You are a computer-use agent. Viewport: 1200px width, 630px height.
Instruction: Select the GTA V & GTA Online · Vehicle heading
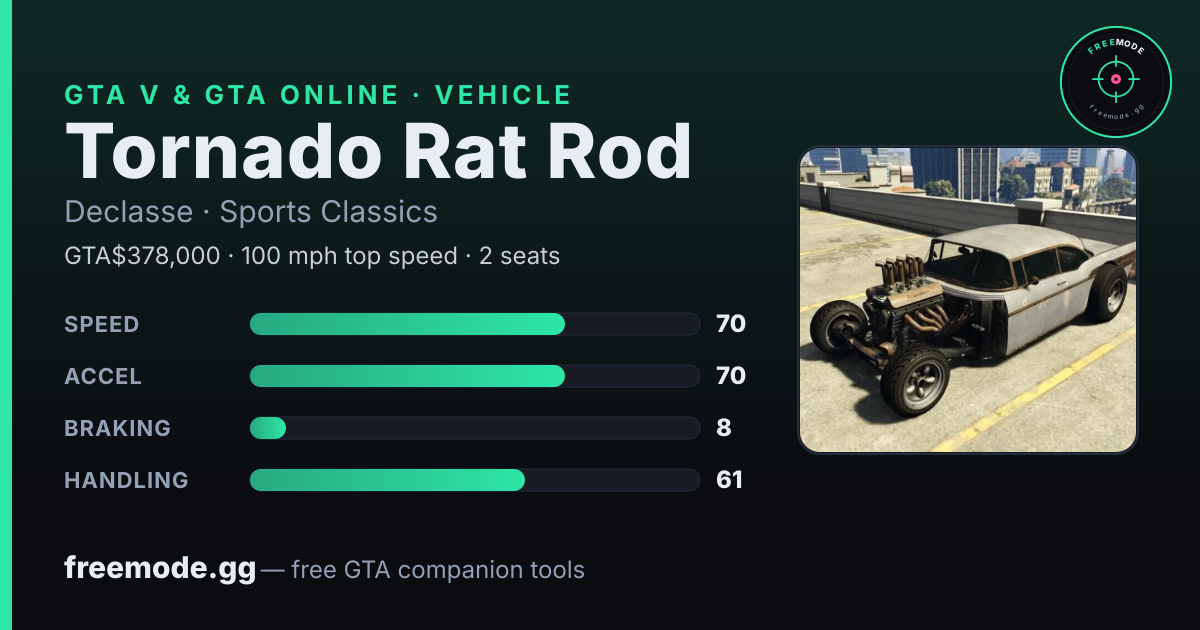(x=318, y=95)
